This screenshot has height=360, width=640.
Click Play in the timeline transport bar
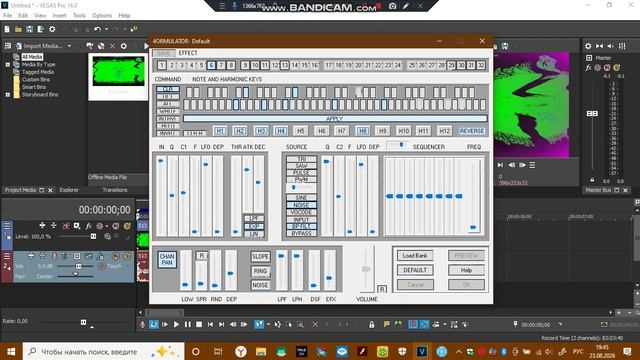[176, 324]
